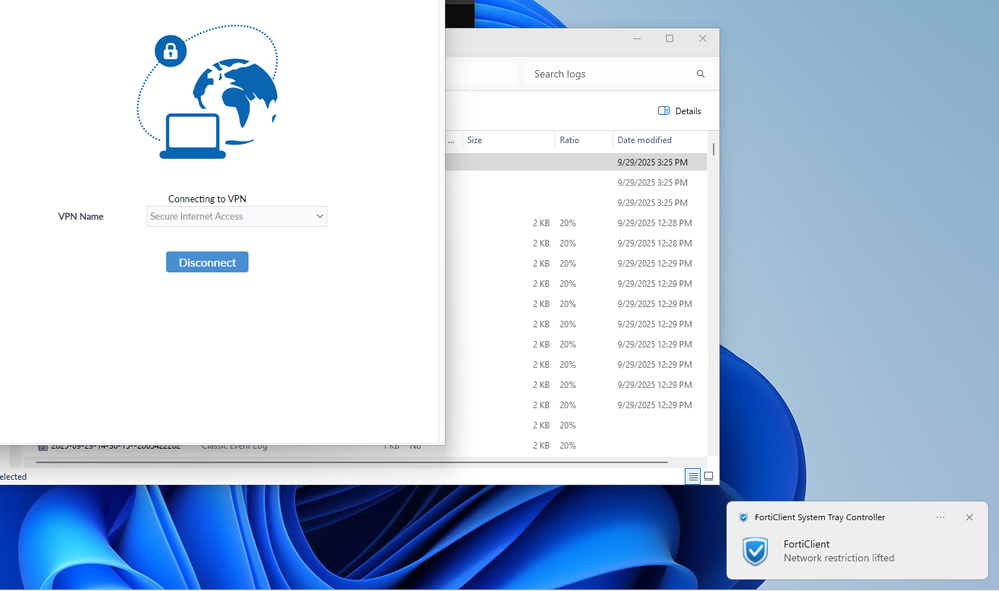Maximize the file explorer window

pyautogui.click(x=669, y=39)
